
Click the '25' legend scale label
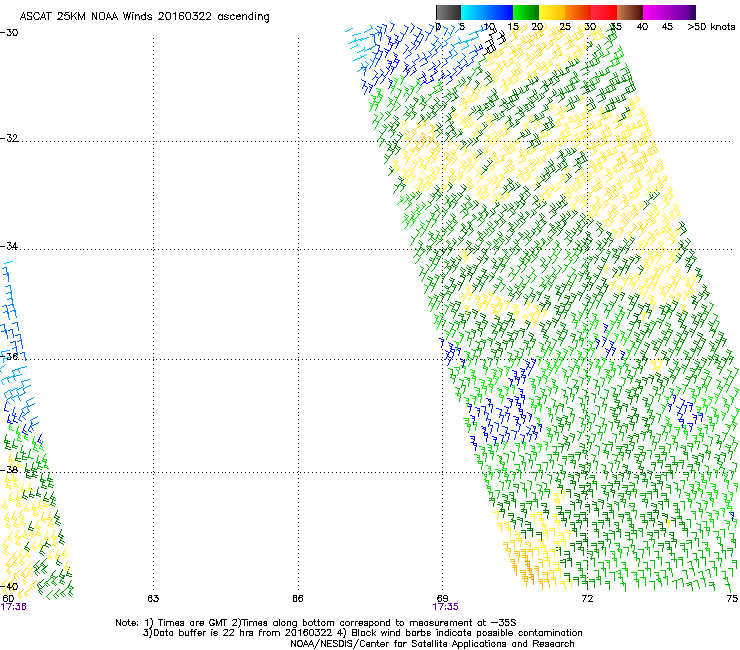click(564, 27)
